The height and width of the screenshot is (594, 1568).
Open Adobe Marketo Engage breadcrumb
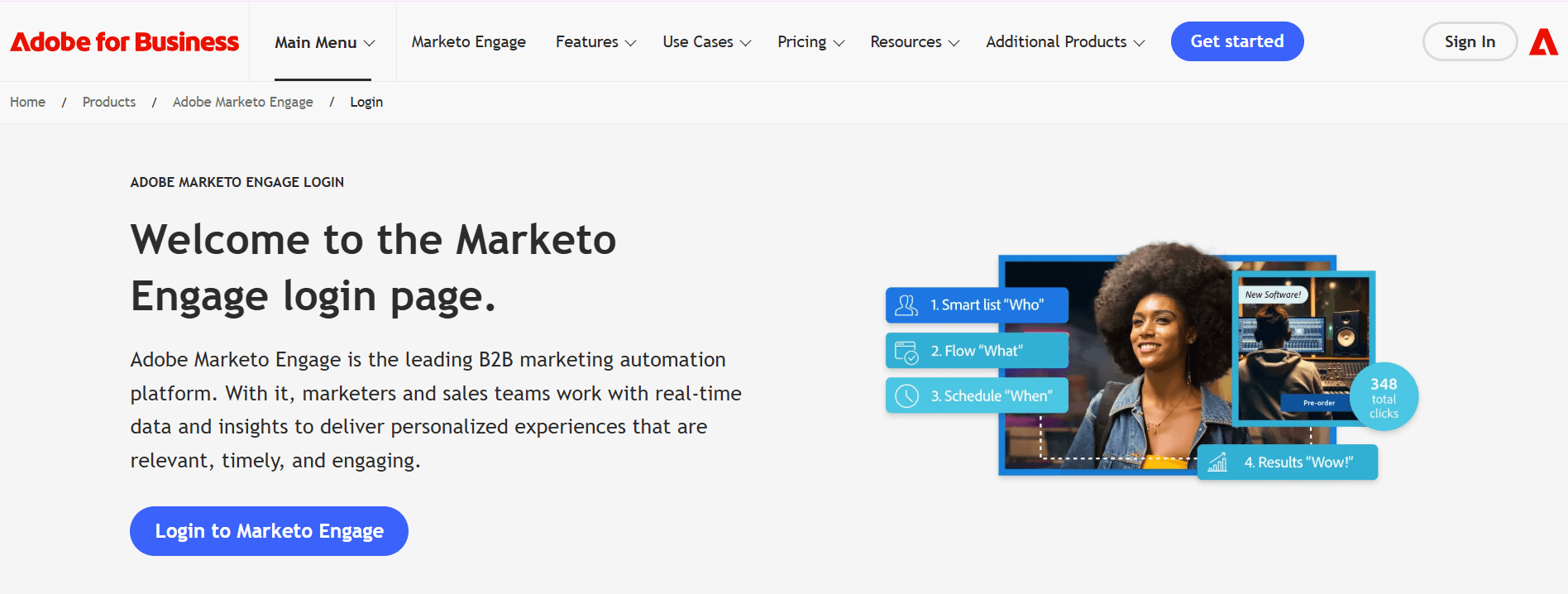click(x=243, y=102)
